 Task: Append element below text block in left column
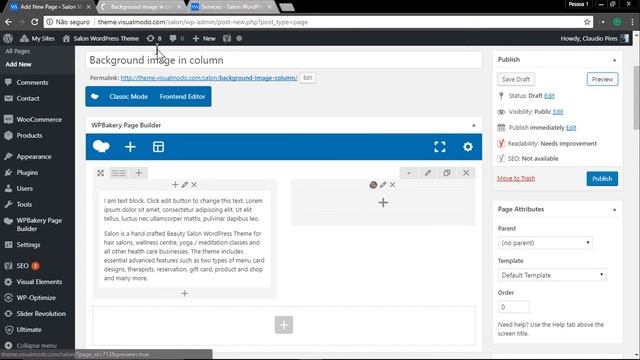[x=184, y=293]
